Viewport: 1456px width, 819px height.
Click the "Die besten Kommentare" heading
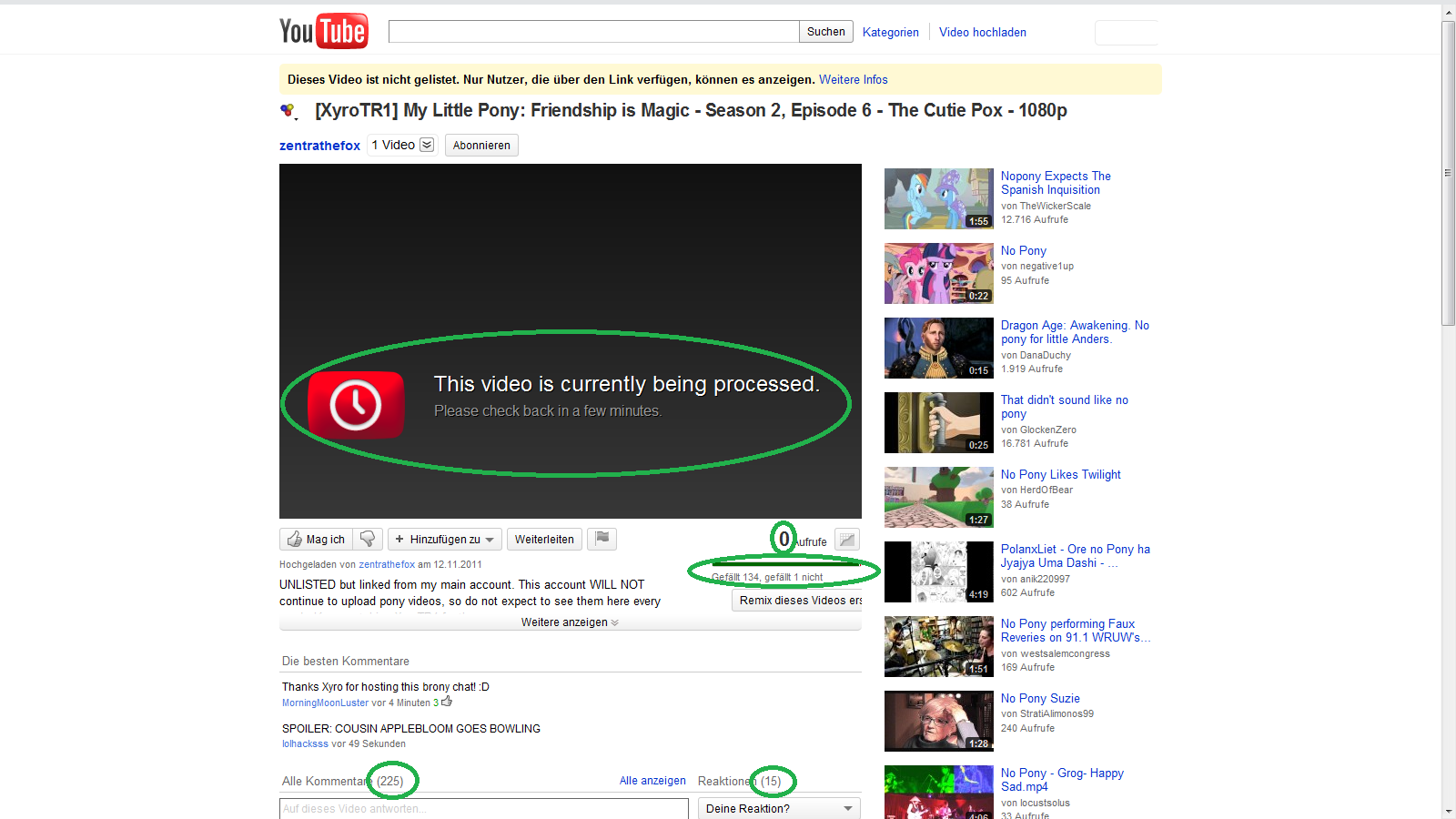click(x=346, y=662)
